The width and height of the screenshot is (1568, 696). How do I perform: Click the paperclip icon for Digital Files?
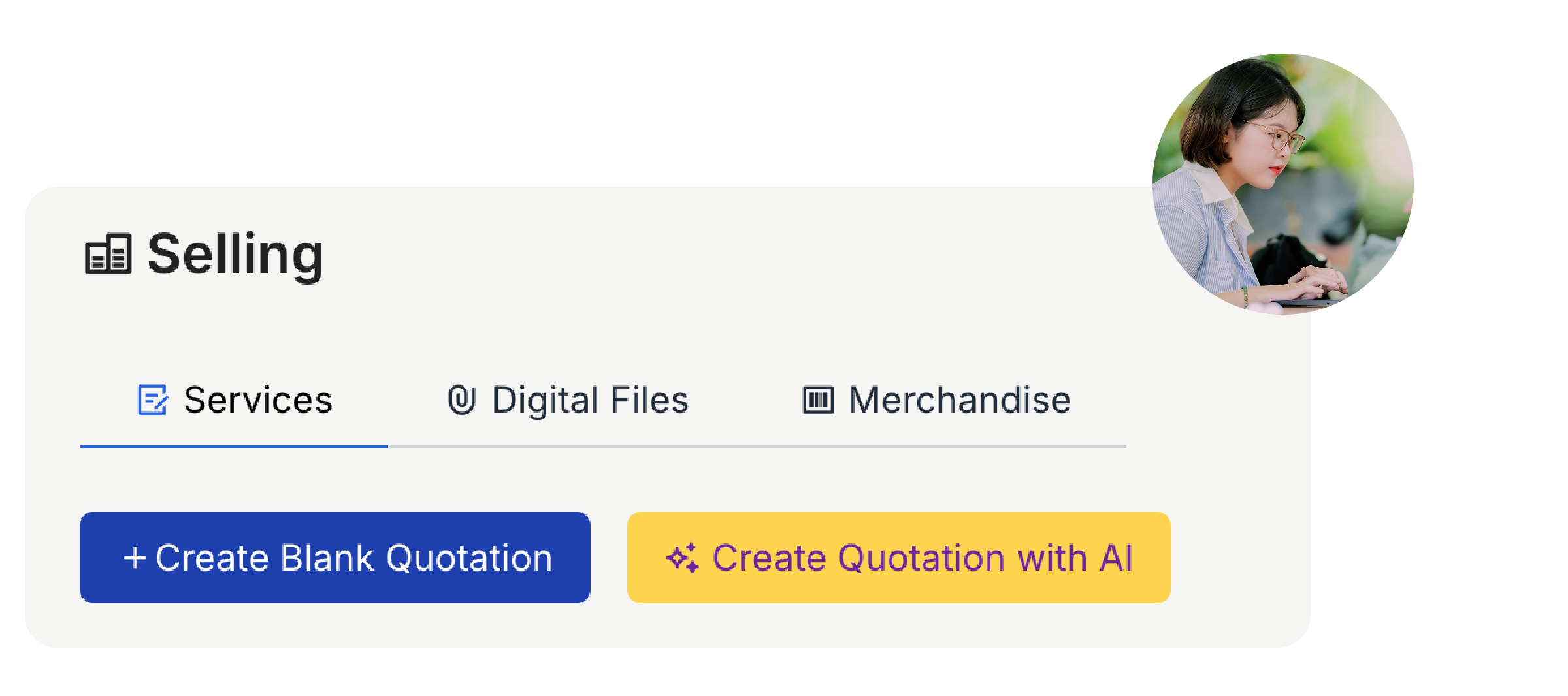tap(461, 400)
